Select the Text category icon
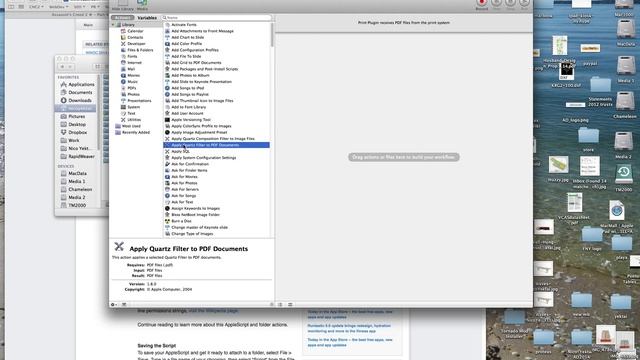 click(x=123, y=113)
